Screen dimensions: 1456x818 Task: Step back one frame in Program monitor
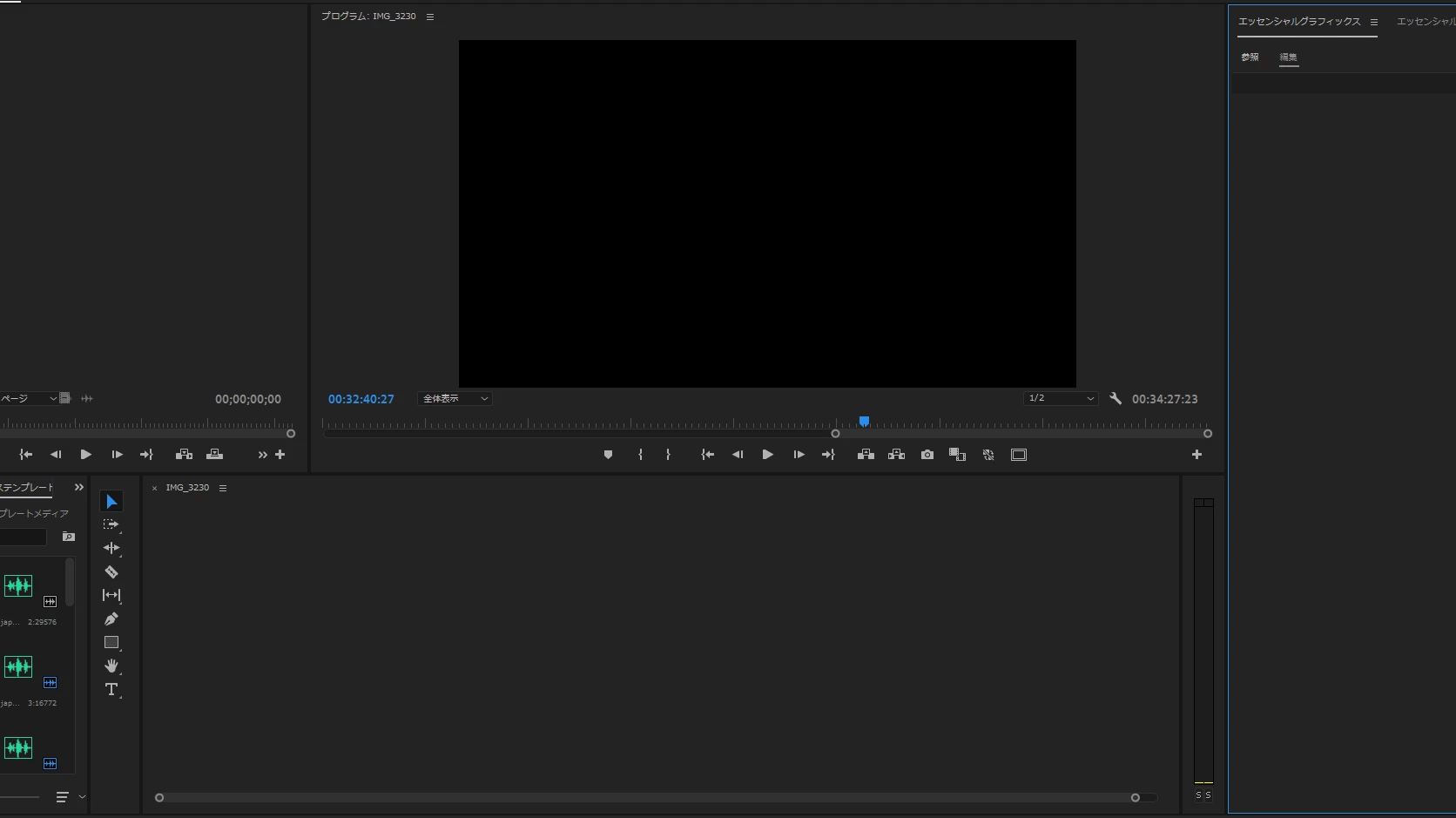pos(738,455)
